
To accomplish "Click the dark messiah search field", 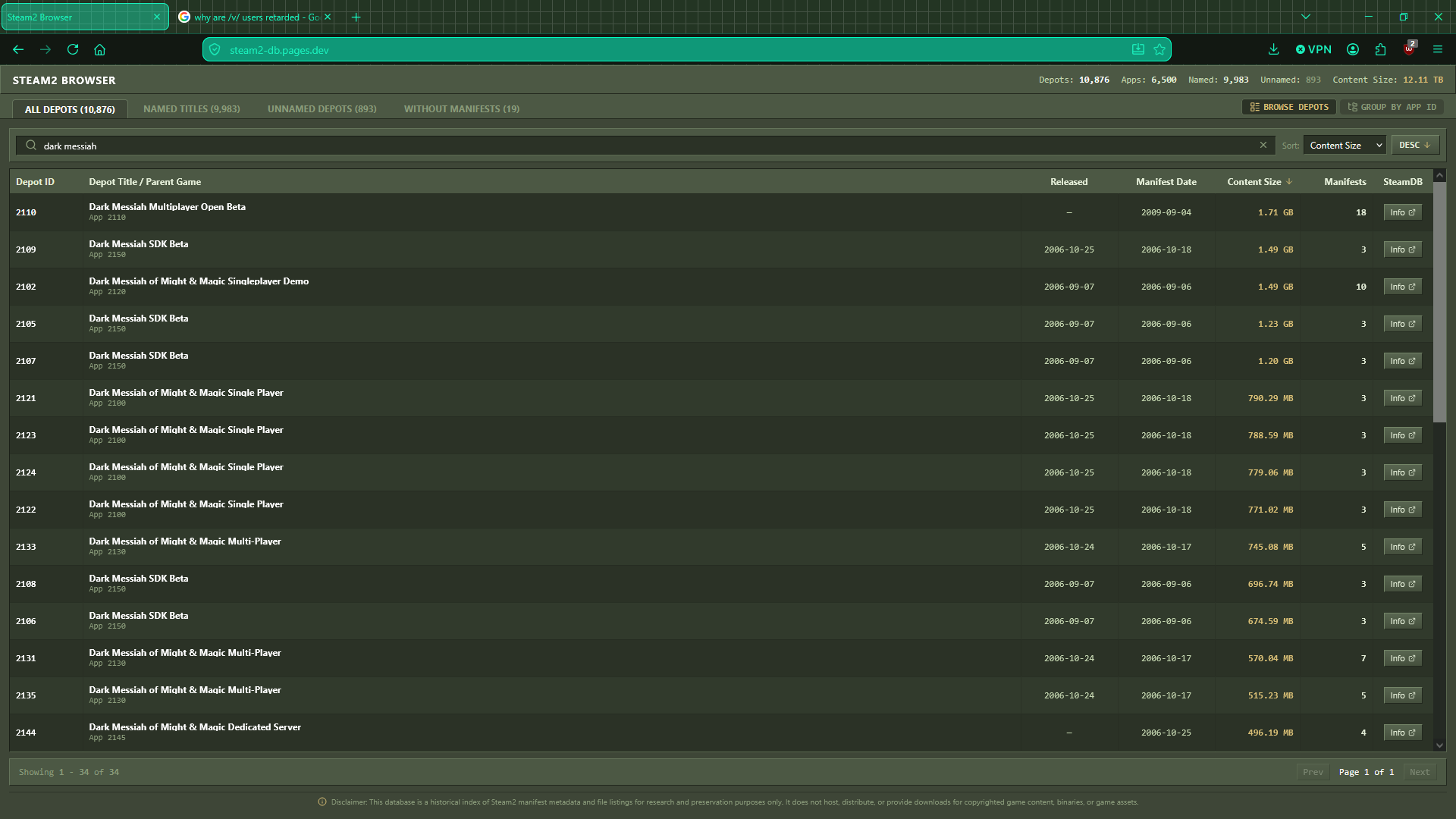I will (x=645, y=146).
